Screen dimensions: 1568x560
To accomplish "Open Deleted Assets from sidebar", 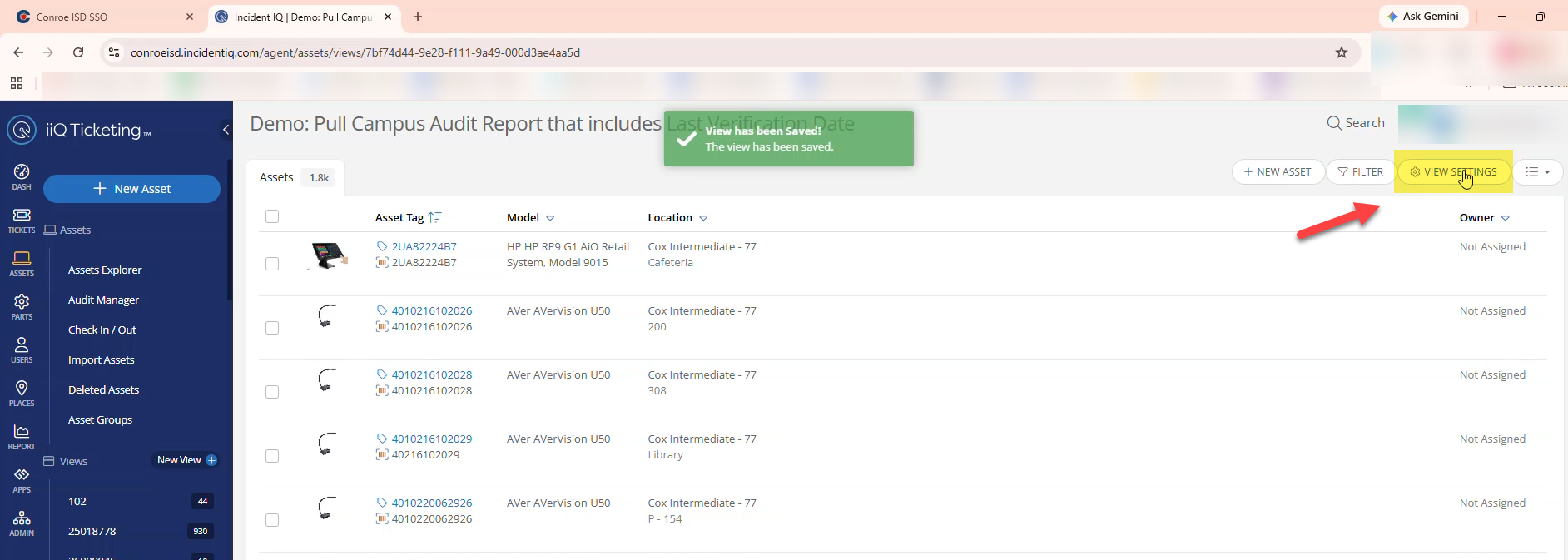I will [x=103, y=389].
